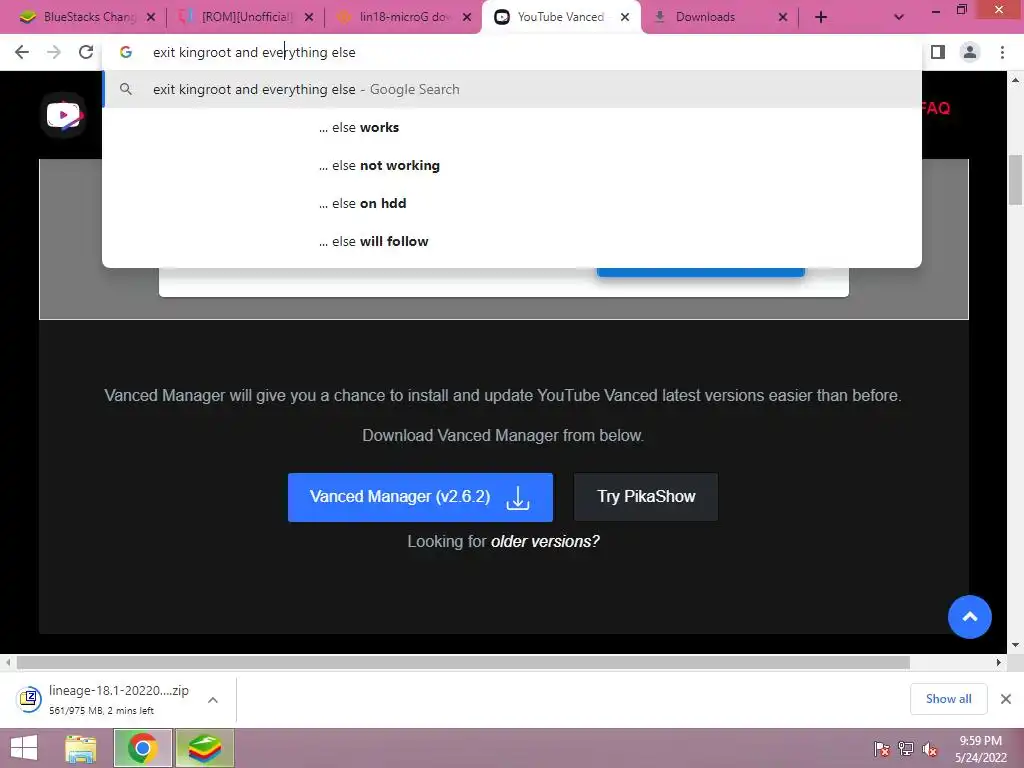The height and width of the screenshot is (768, 1024).
Task: Click the scroll-to-top round button
Action: [x=970, y=616]
